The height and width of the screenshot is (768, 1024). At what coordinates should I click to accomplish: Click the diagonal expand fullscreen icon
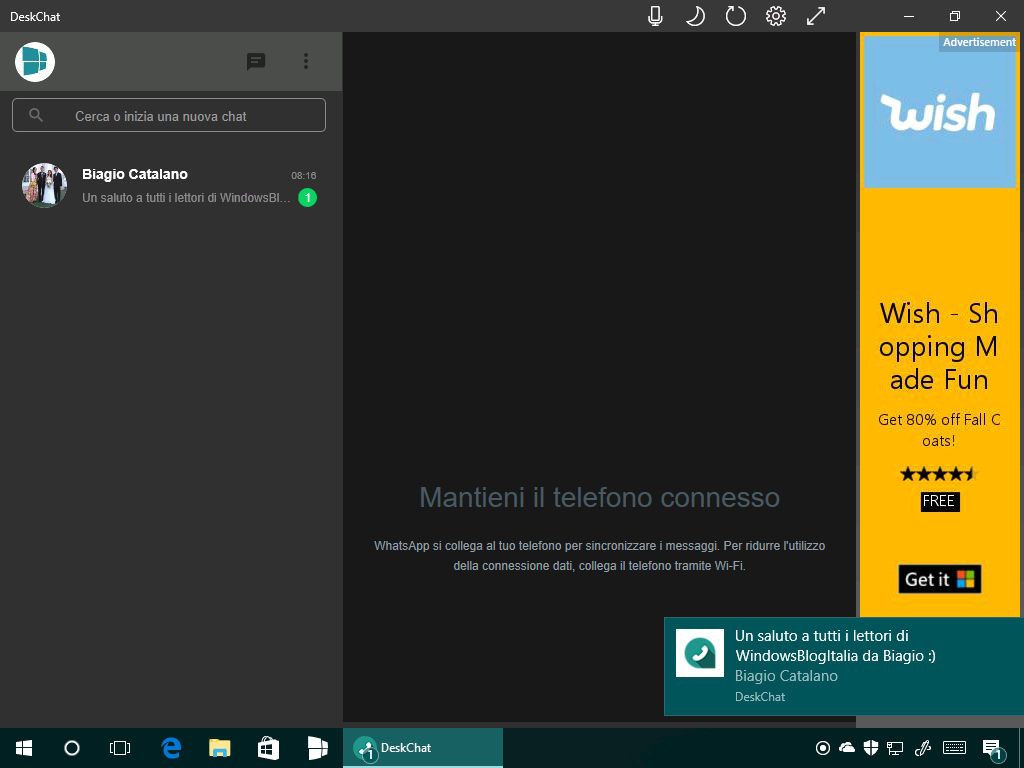[816, 16]
